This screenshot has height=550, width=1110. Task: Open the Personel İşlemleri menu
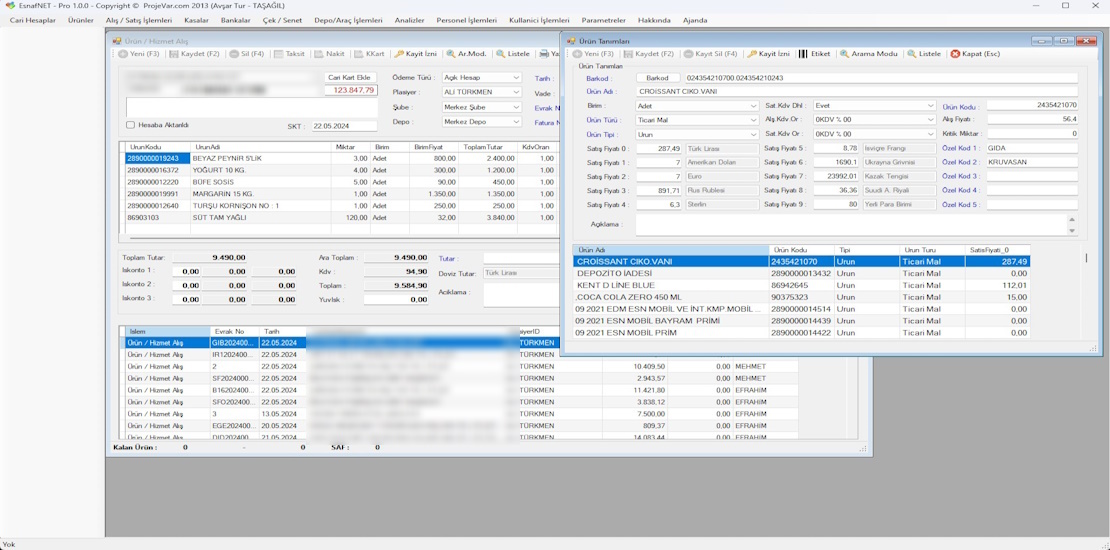click(467, 21)
